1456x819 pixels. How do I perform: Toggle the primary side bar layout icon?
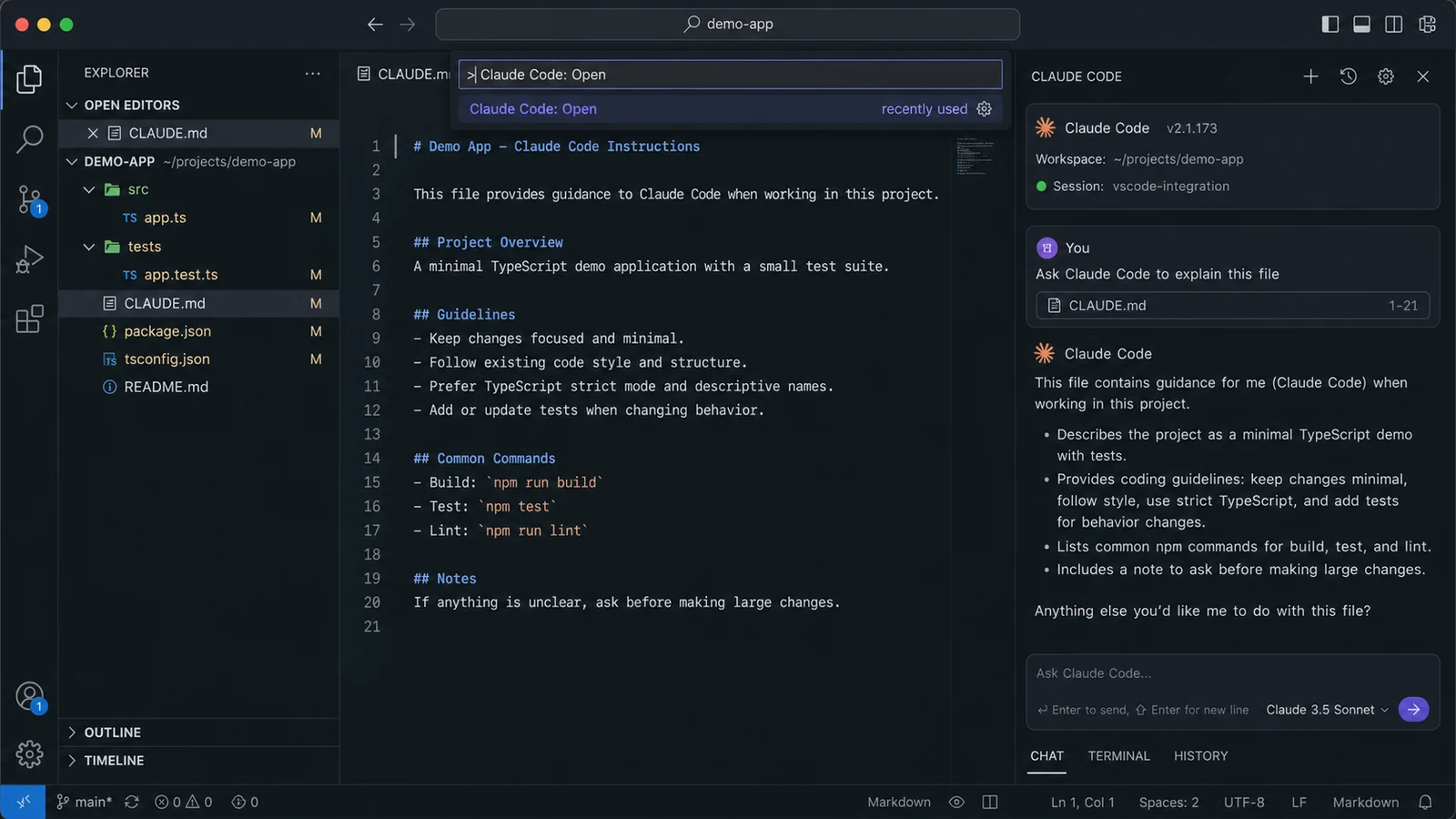1330,25
